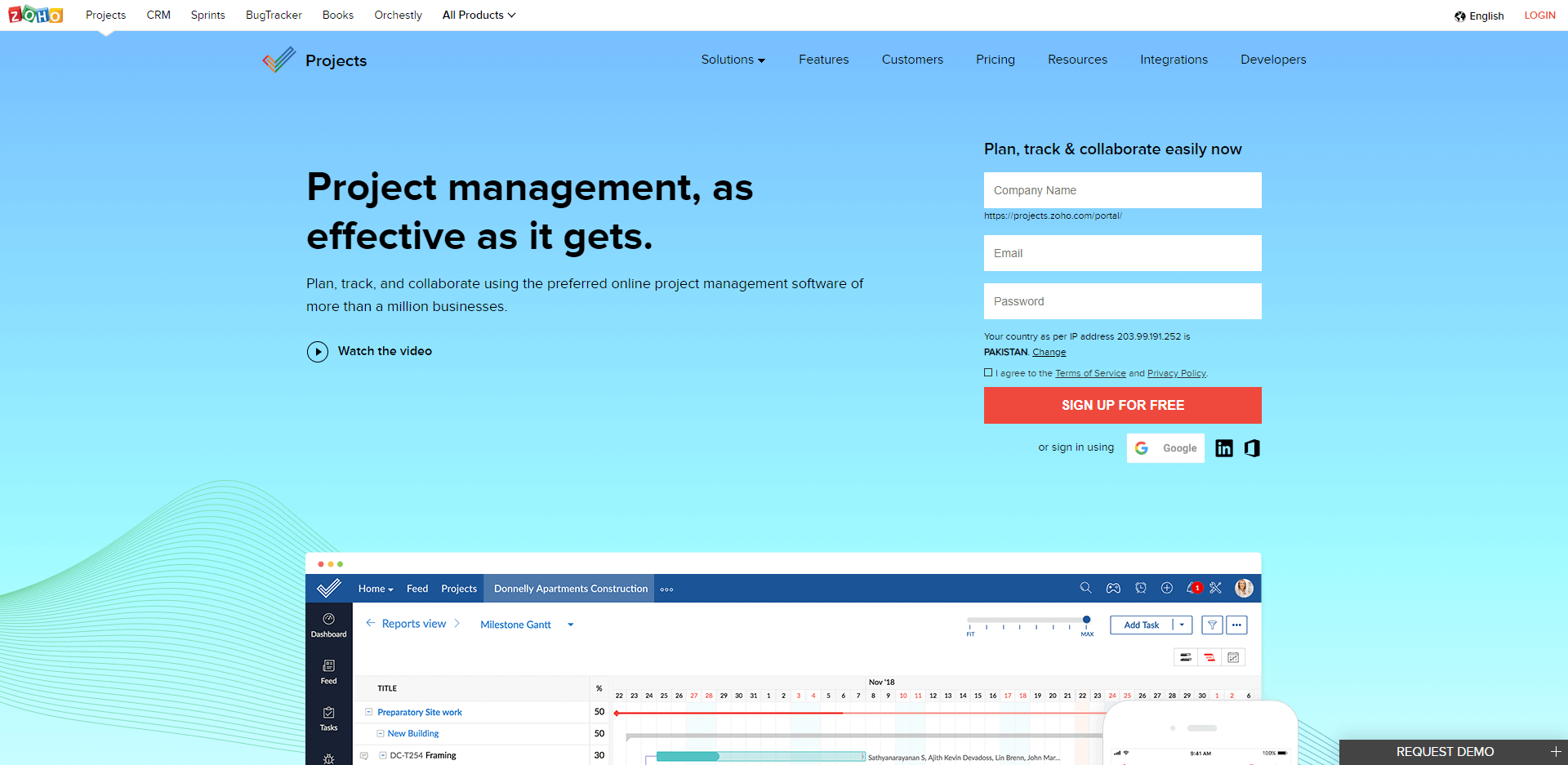
Task: Click the filter funnel icon
Action: [x=1213, y=625]
